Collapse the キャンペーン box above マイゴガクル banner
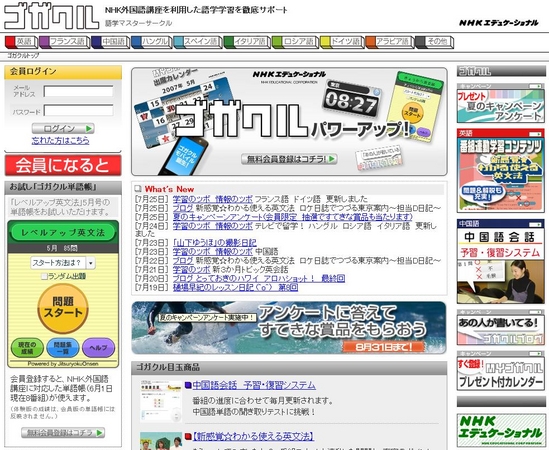 pos(535,353)
